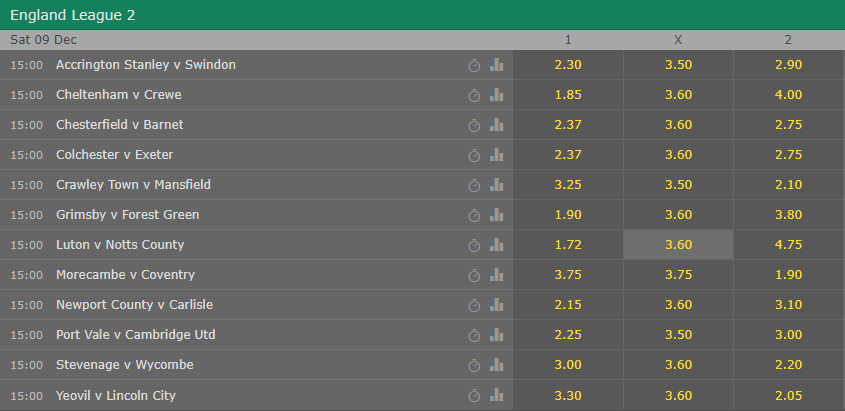Pick away odds 2.05 for Lincoln City
Image resolution: width=845 pixels, height=411 pixels.
[789, 396]
